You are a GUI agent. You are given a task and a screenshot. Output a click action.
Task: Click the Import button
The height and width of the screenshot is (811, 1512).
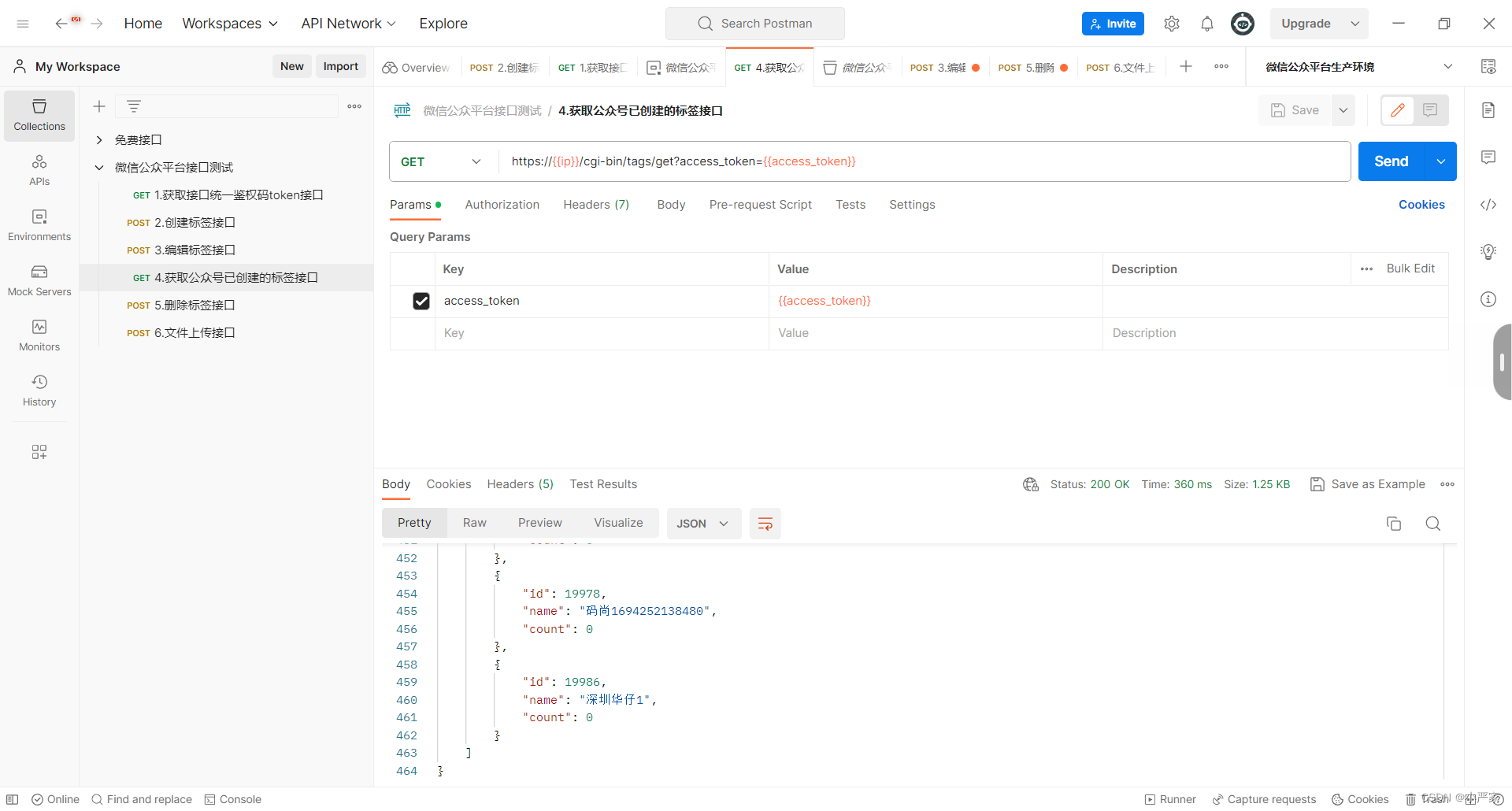(x=341, y=66)
